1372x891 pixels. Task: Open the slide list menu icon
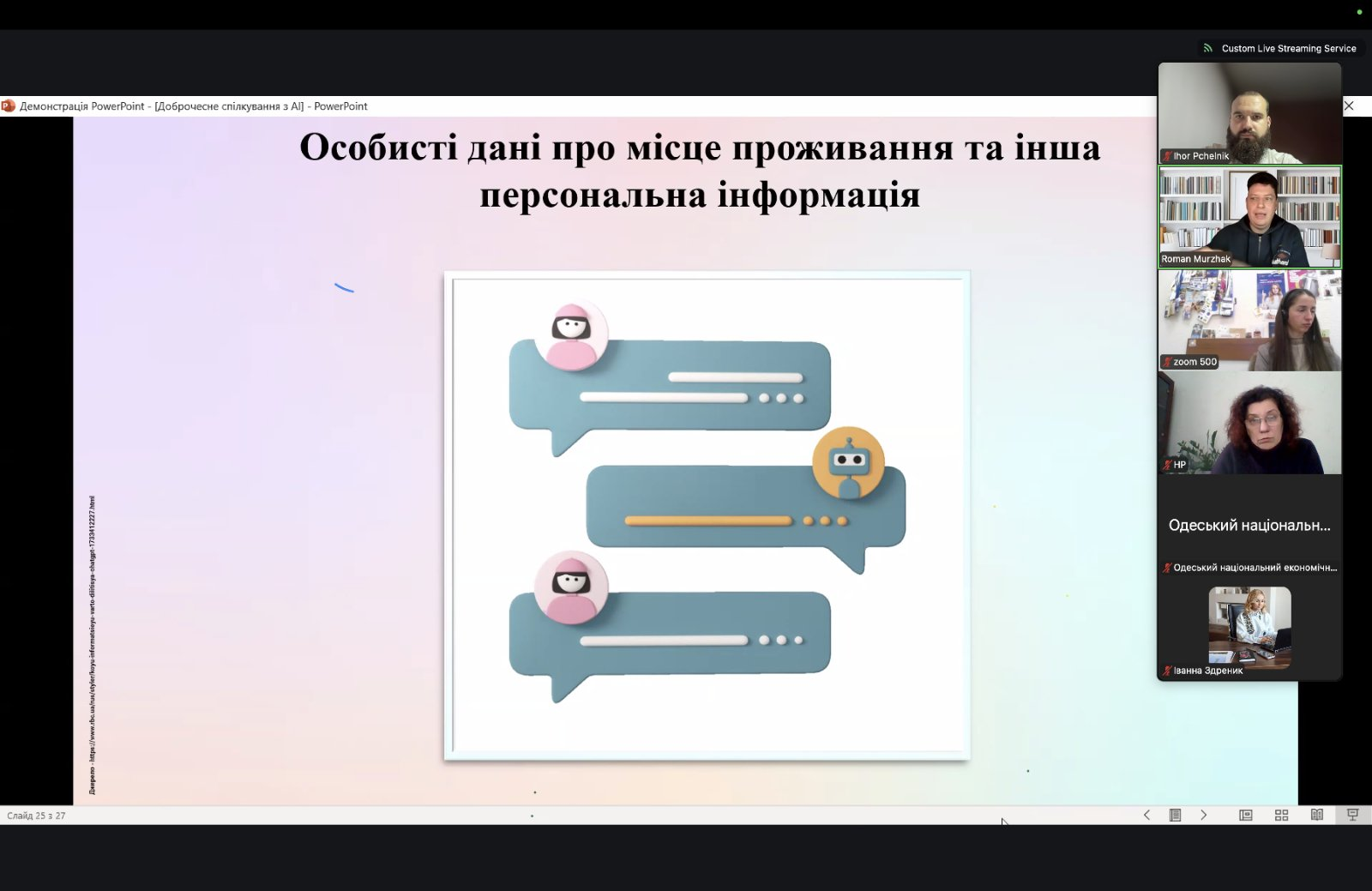coord(1175,815)
